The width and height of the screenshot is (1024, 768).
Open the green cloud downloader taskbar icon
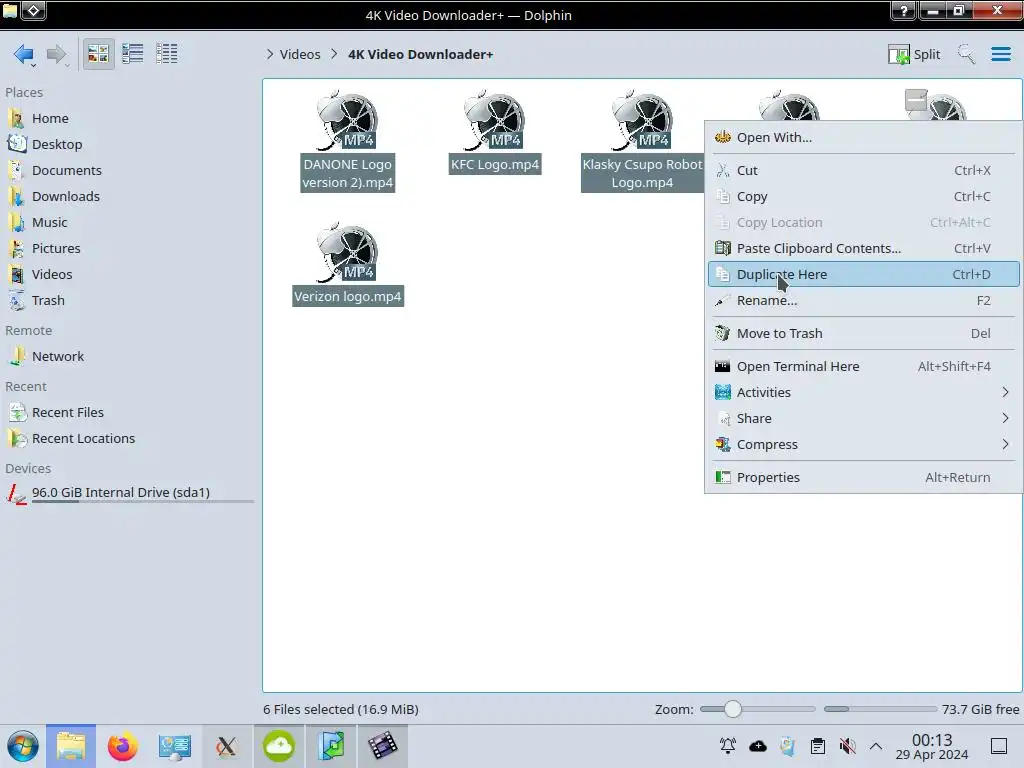279,746
